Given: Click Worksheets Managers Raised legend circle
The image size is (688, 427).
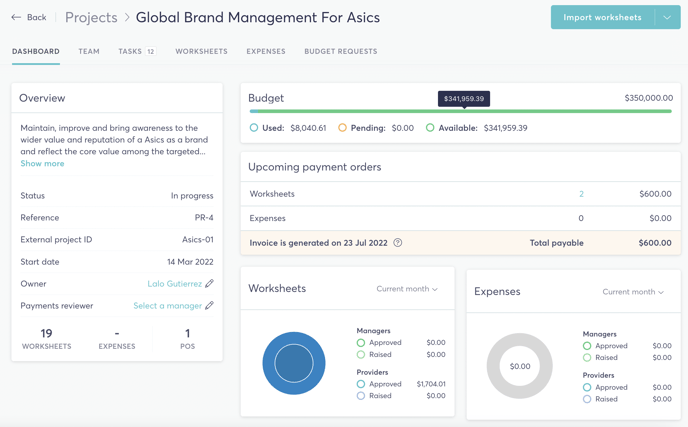Looking at the screenshot, I should 361,355.
